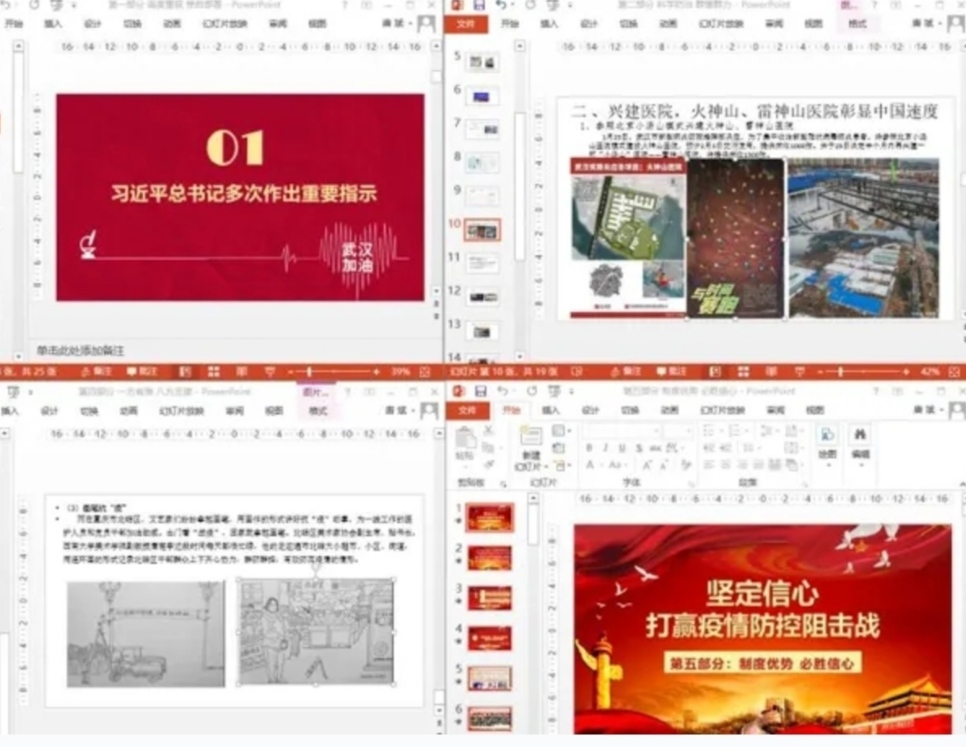Viewport: 966px width, 747px height.
Task: Toggle Underline formatting in bottom-right ribbon
Action: pos(623,448)
